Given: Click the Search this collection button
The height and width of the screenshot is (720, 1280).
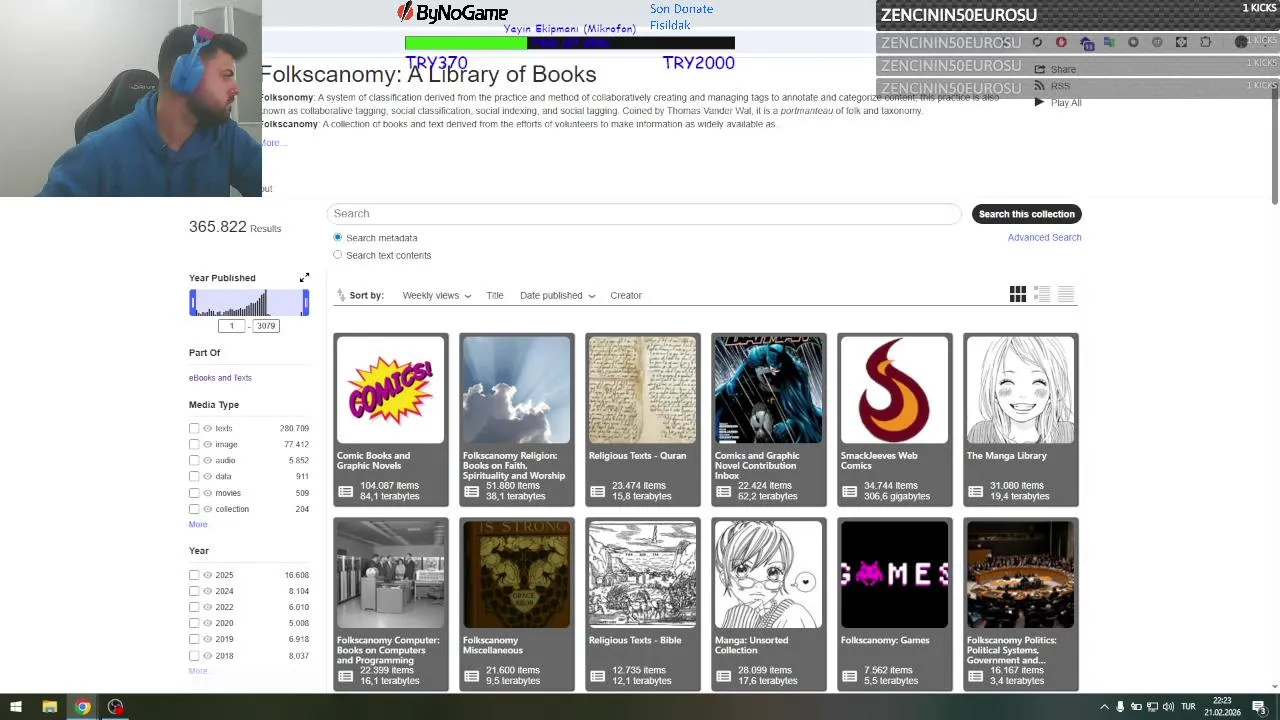Looking at the screenshot, I should (x=1026, y=214).
